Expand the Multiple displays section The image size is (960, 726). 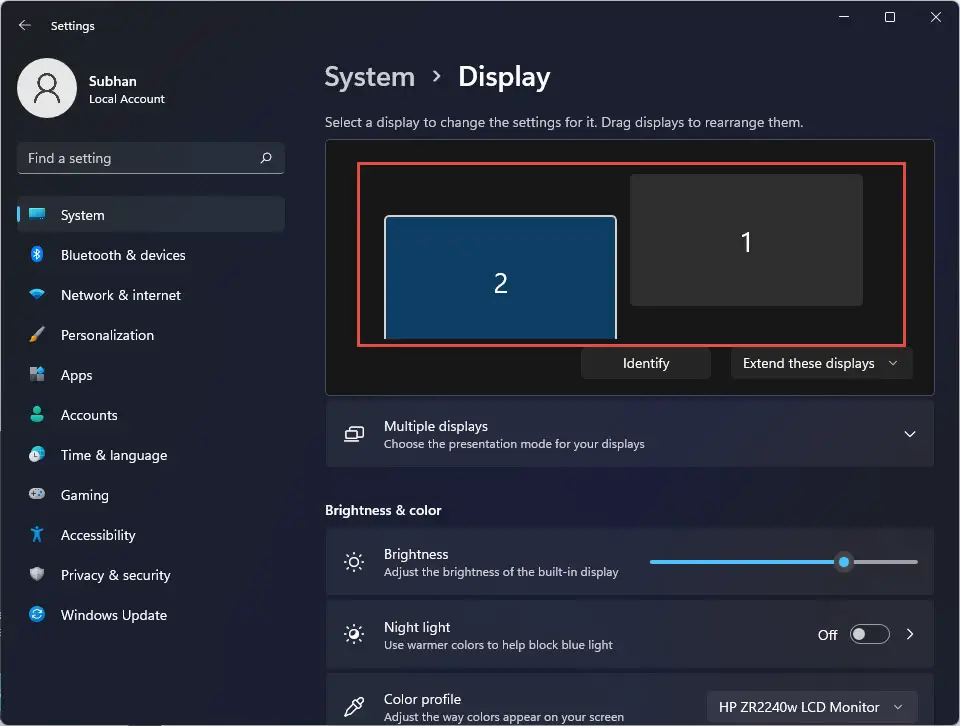[629, 434]
